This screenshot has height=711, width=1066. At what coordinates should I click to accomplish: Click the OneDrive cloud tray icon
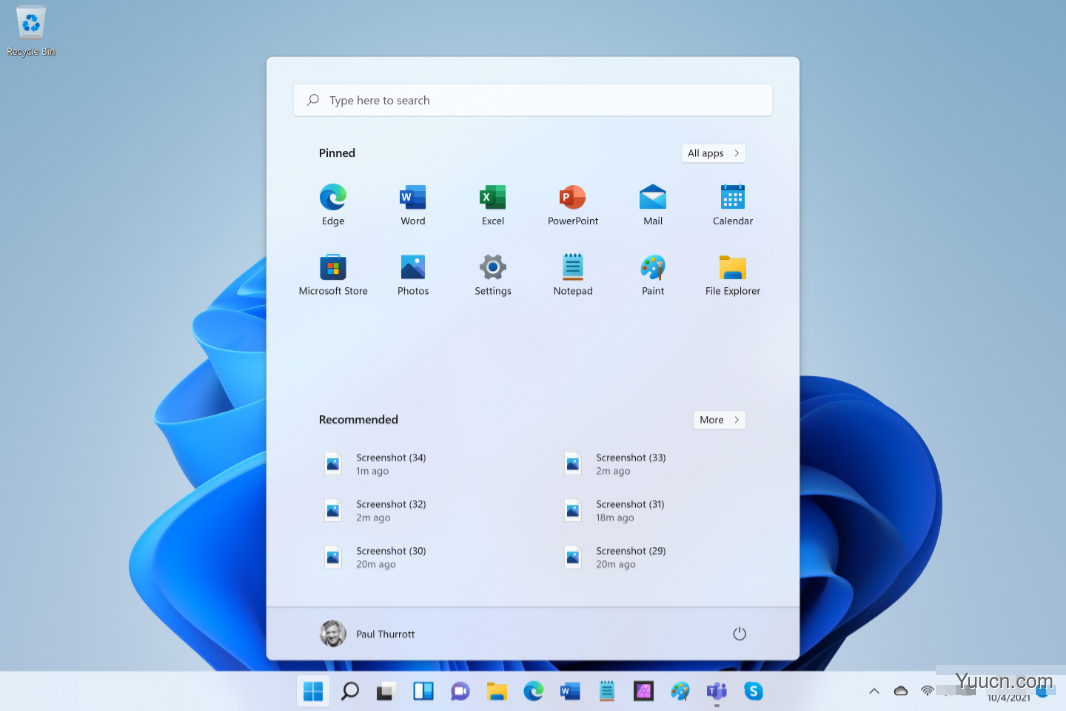tap(901, 691)
